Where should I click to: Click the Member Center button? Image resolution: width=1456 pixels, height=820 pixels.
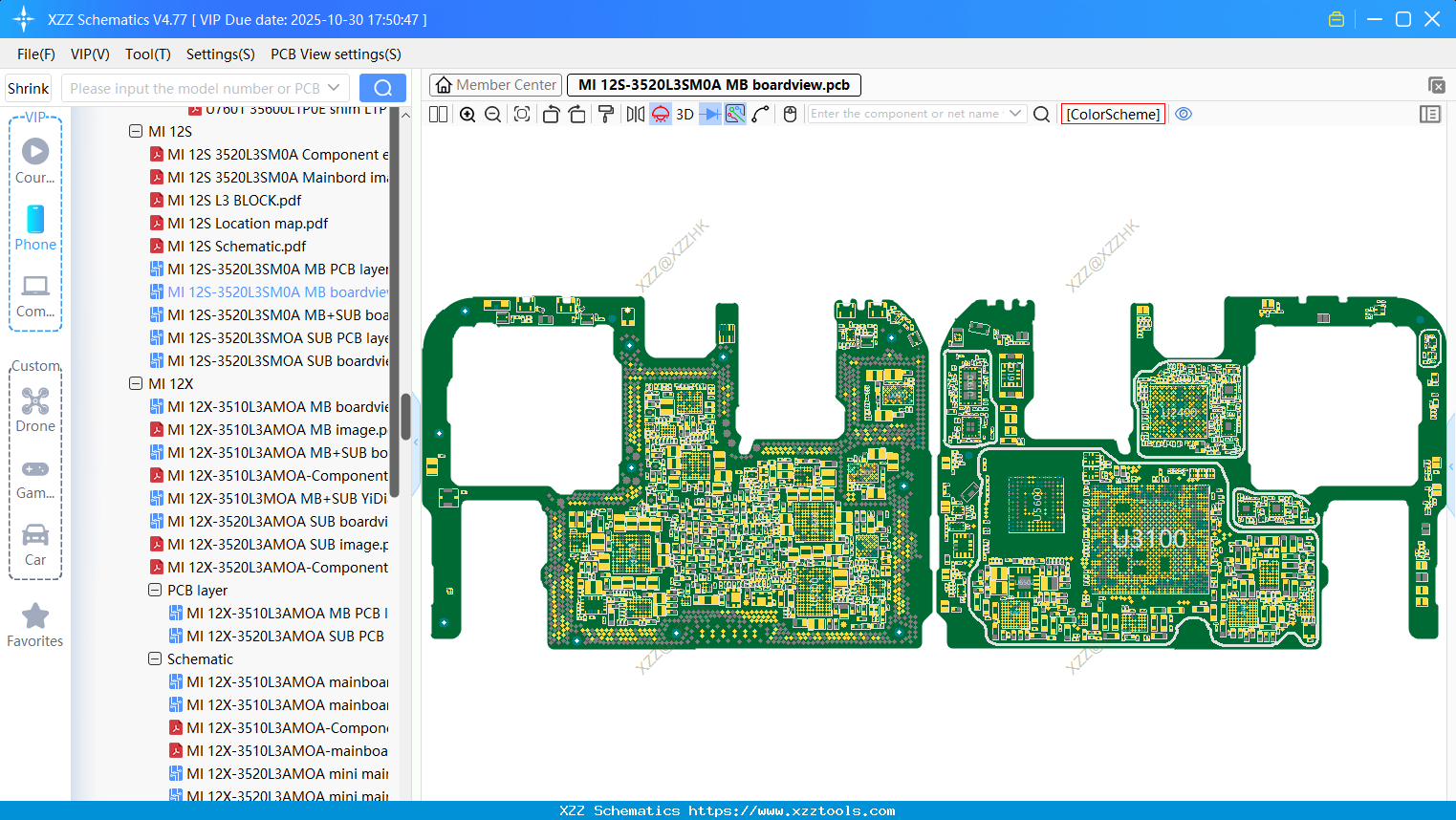point(495,84)
